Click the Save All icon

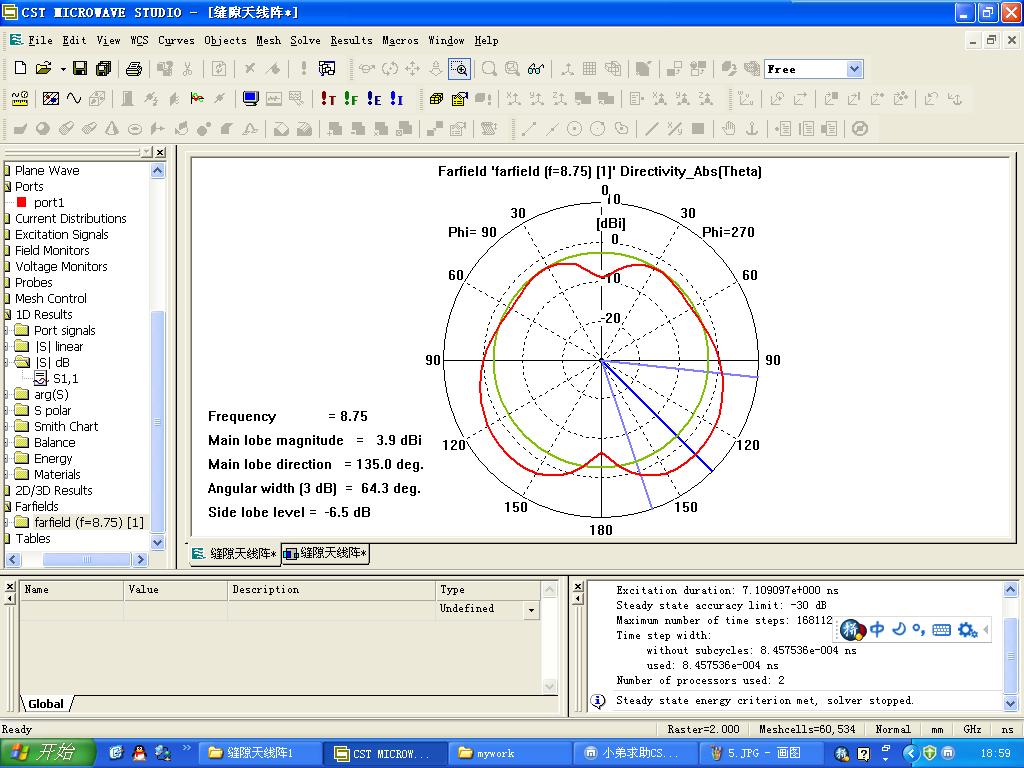tap(103, 68)
